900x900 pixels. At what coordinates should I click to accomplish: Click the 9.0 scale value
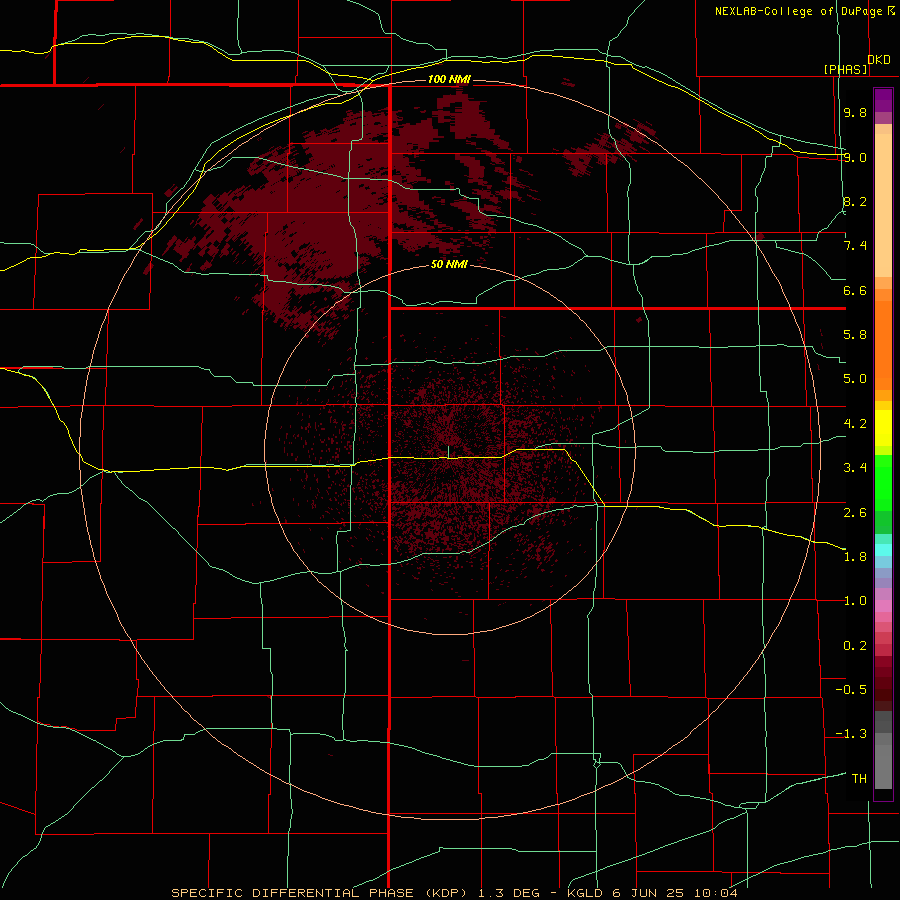(855, 157)
